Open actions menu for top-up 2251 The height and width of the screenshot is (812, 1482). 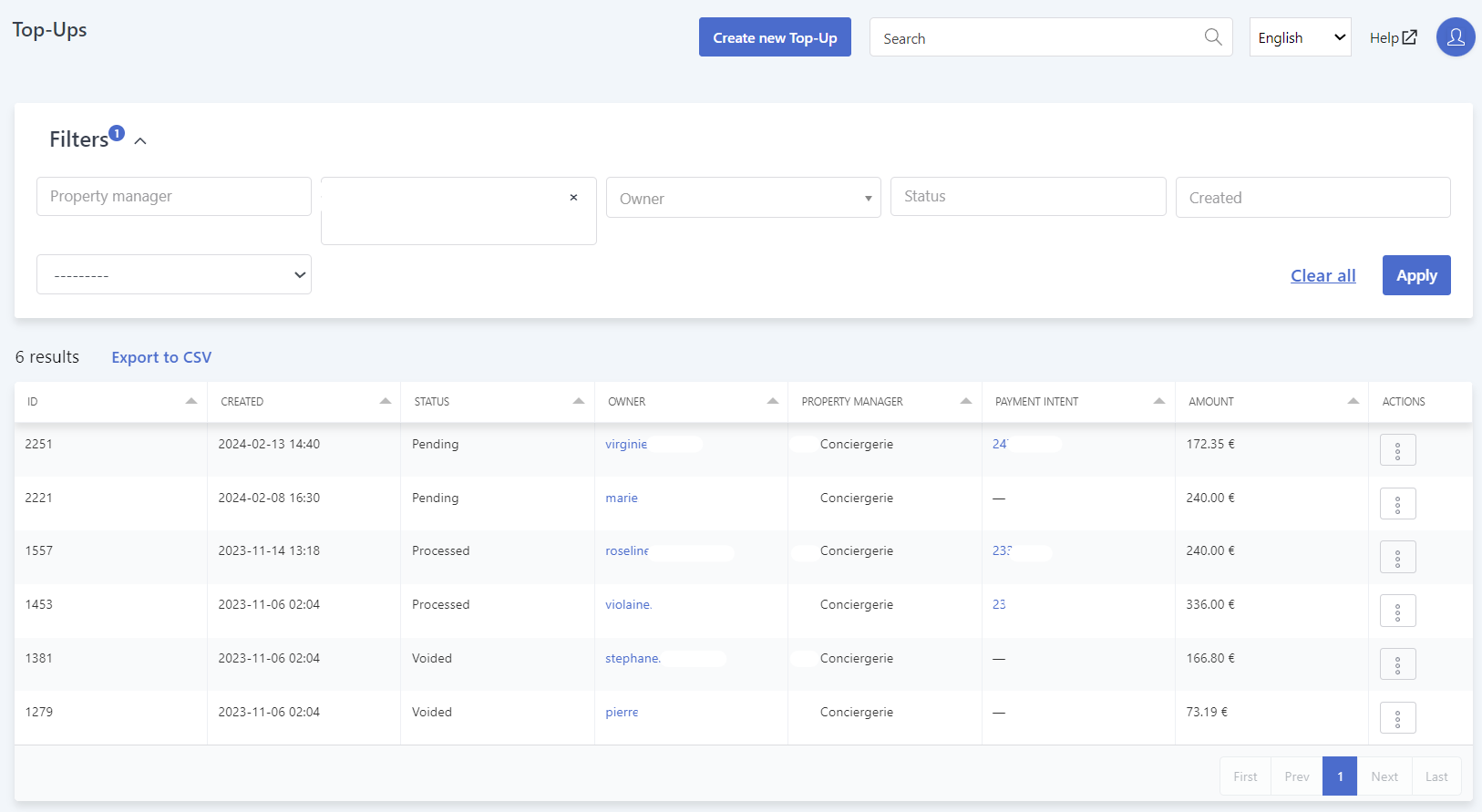click(x=1397, y=450)
